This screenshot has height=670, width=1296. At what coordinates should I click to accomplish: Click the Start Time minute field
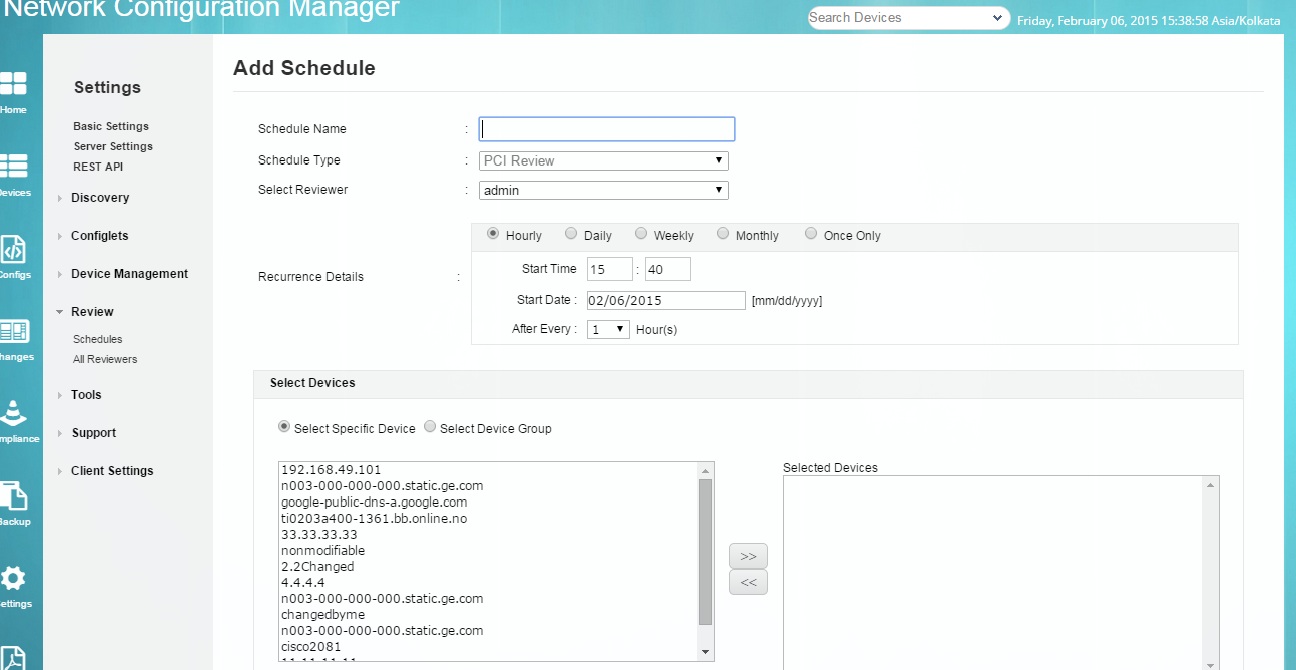tap(668, 269)
